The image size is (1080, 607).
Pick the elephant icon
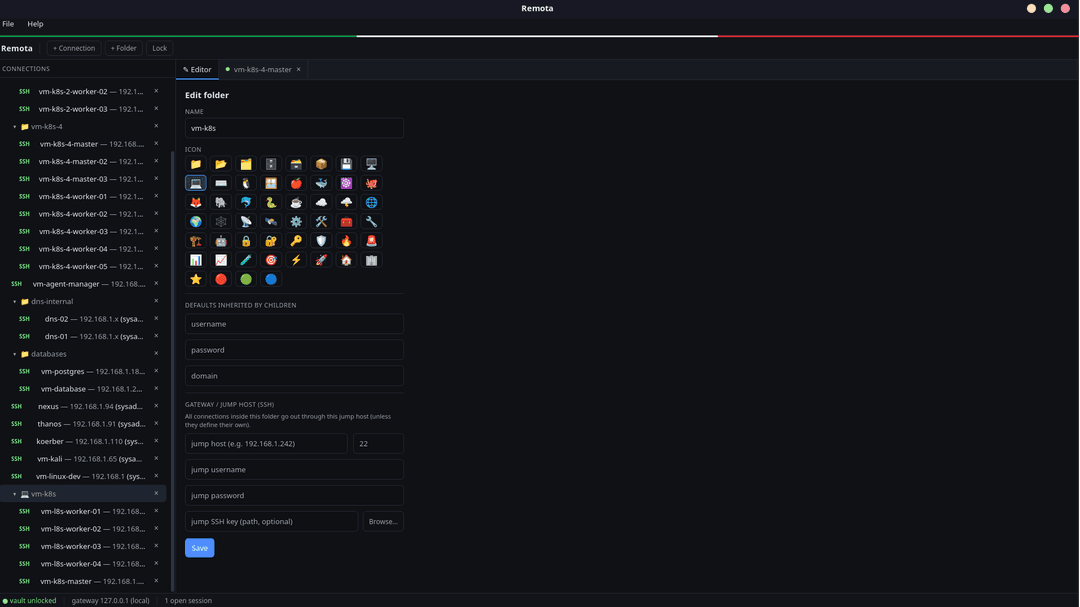point(220,203)
